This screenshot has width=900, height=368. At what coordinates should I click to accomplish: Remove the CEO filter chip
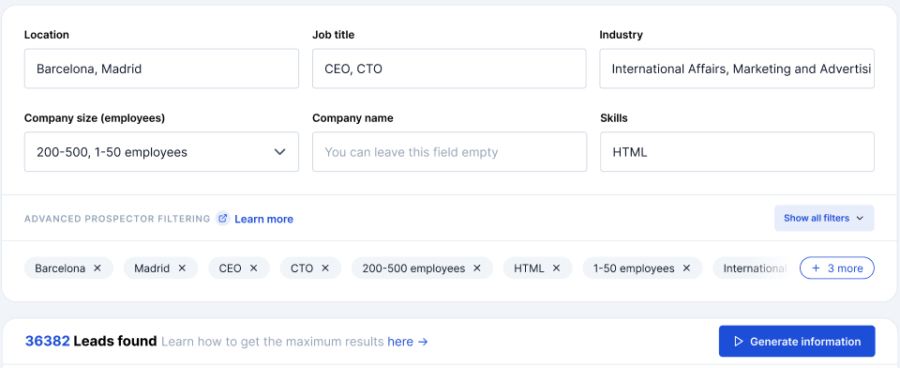pos(254,268)
